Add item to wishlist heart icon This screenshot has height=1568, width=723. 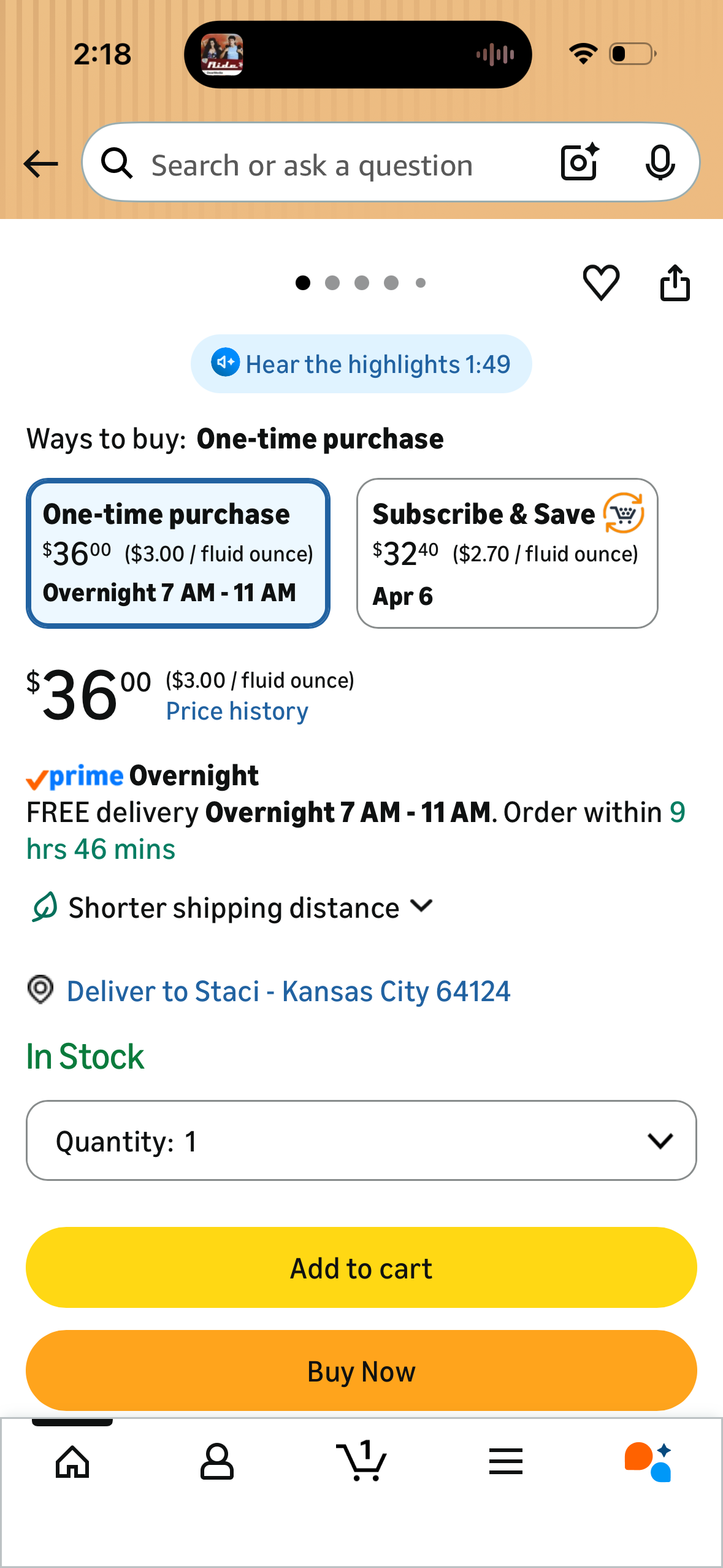[x=601, y=283]
